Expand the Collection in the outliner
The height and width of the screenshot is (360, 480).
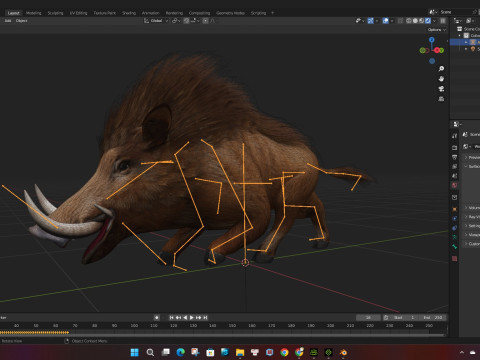(x=460, y=36)
